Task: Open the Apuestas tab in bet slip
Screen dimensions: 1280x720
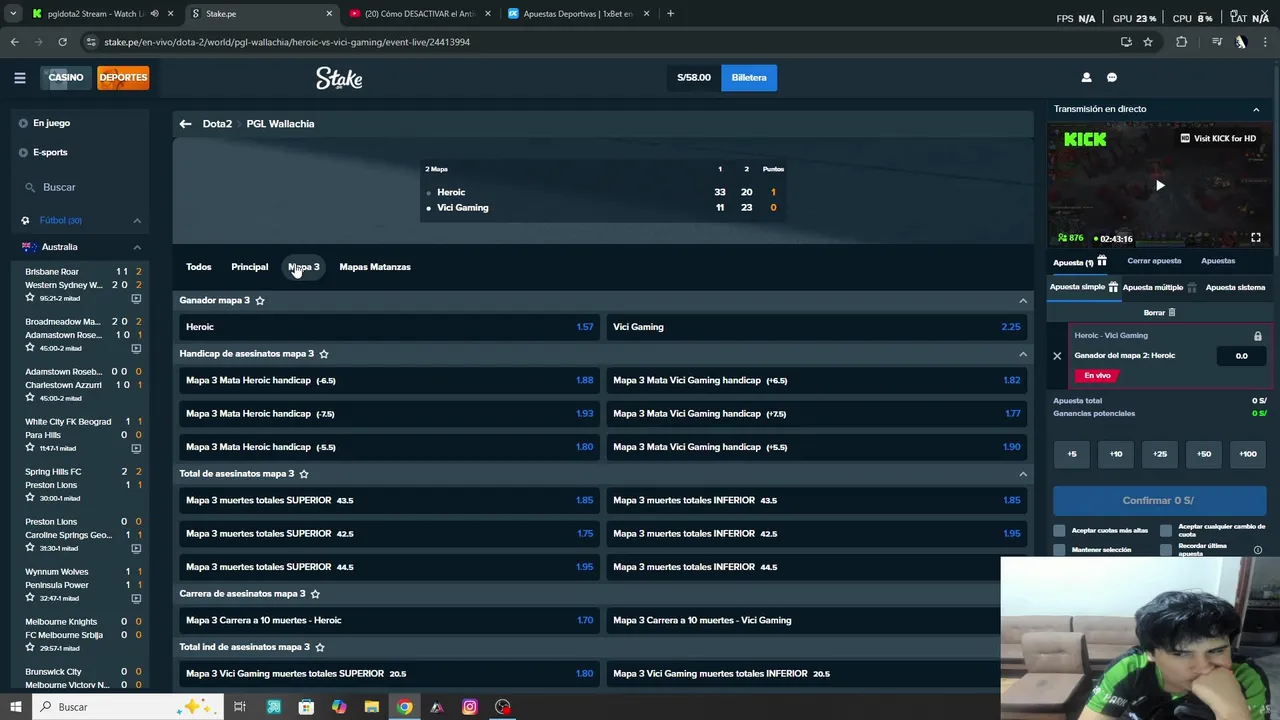Action: tap(1218, 261)
